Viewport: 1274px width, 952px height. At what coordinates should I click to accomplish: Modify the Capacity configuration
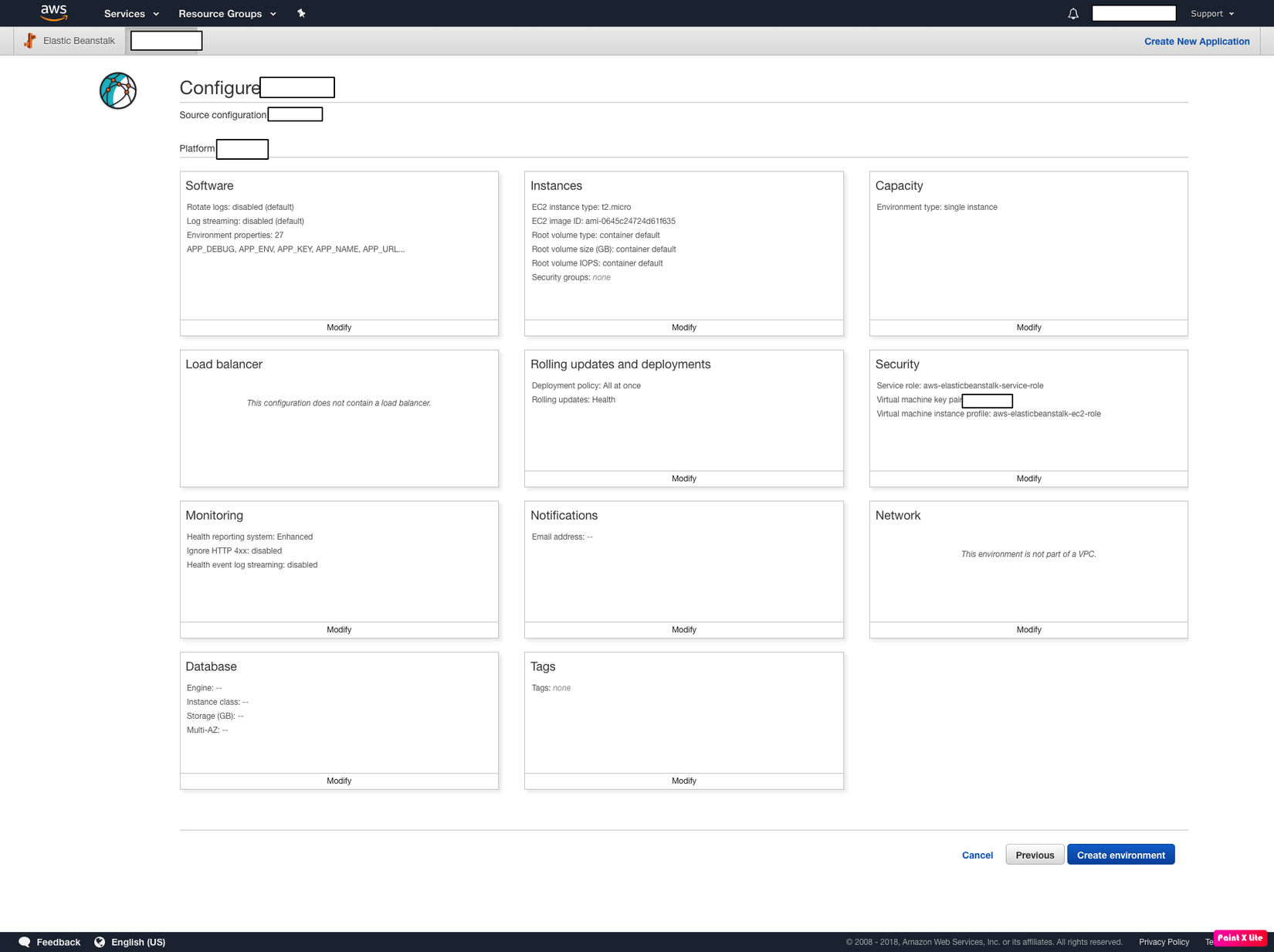coord(1028,327)
